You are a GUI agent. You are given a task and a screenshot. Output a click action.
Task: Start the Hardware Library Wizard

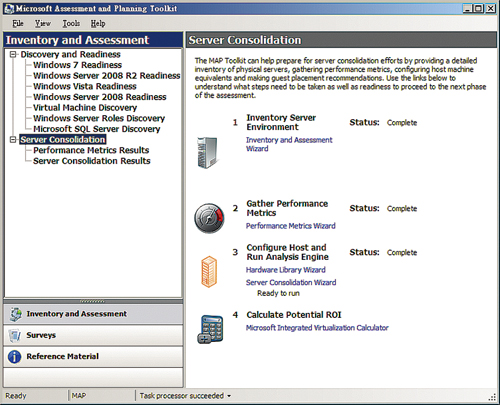pos(286,270)
